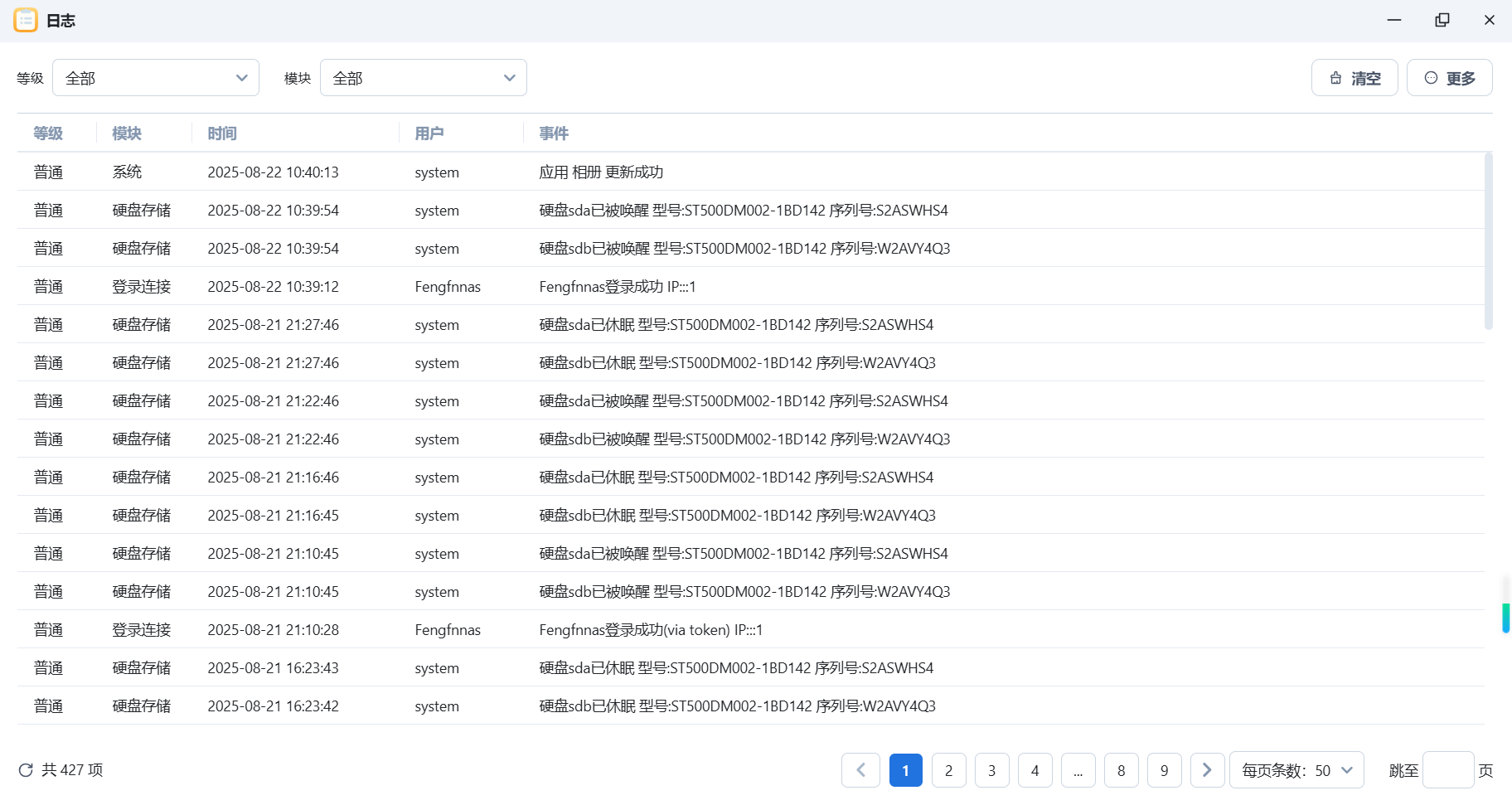Maximize the 日志 window
1512x805 pixels.
pos(1442,20)
